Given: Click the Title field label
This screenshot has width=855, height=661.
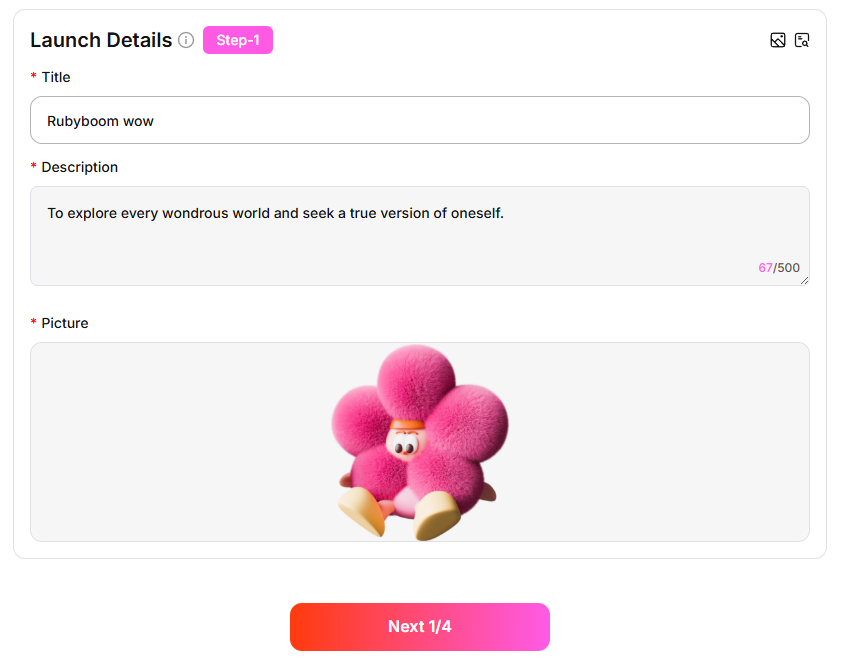Looking at the screenshot, I should 56,77.
